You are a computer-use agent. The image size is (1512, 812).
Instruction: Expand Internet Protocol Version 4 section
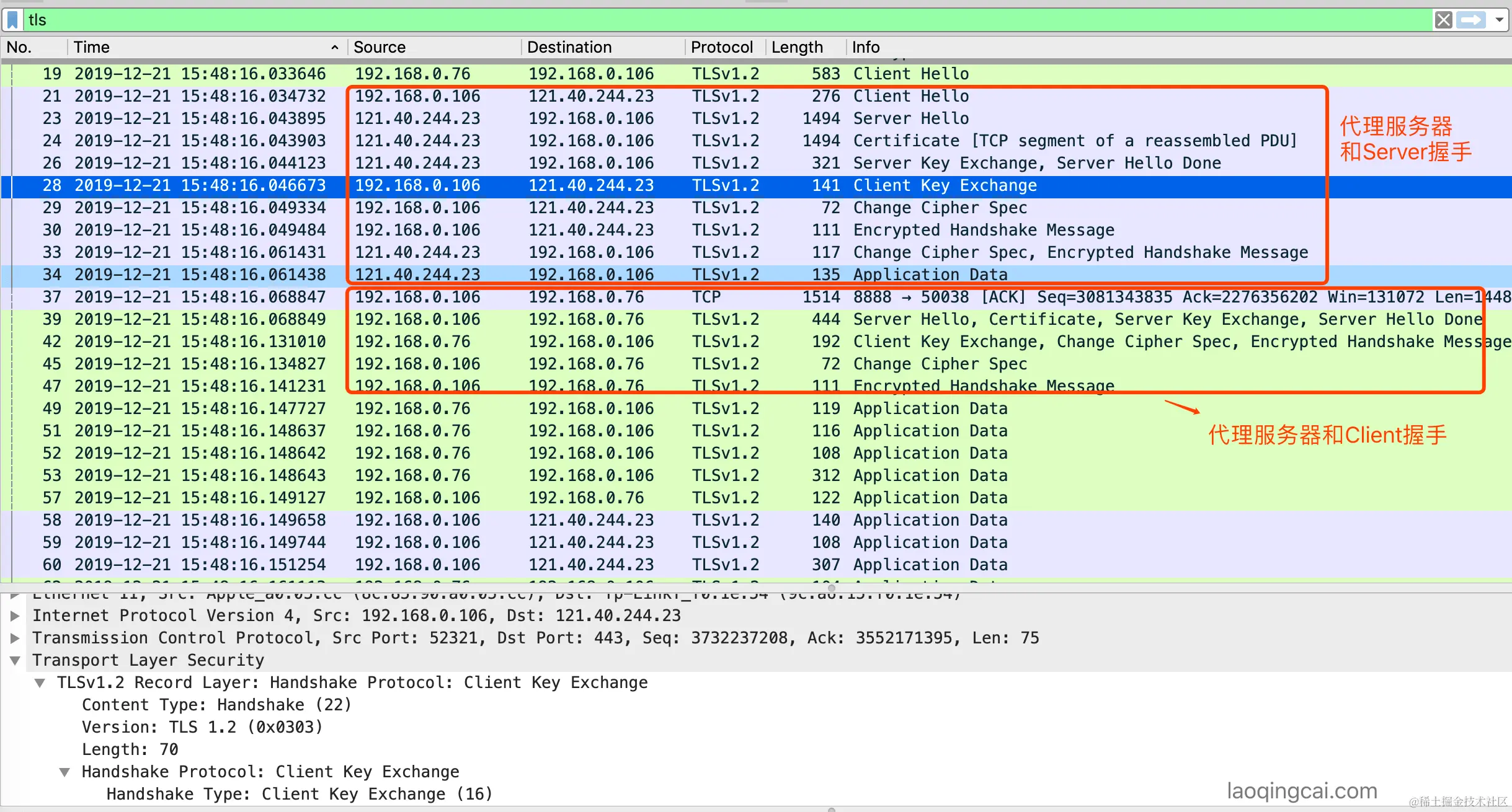(x=15, y=616)
